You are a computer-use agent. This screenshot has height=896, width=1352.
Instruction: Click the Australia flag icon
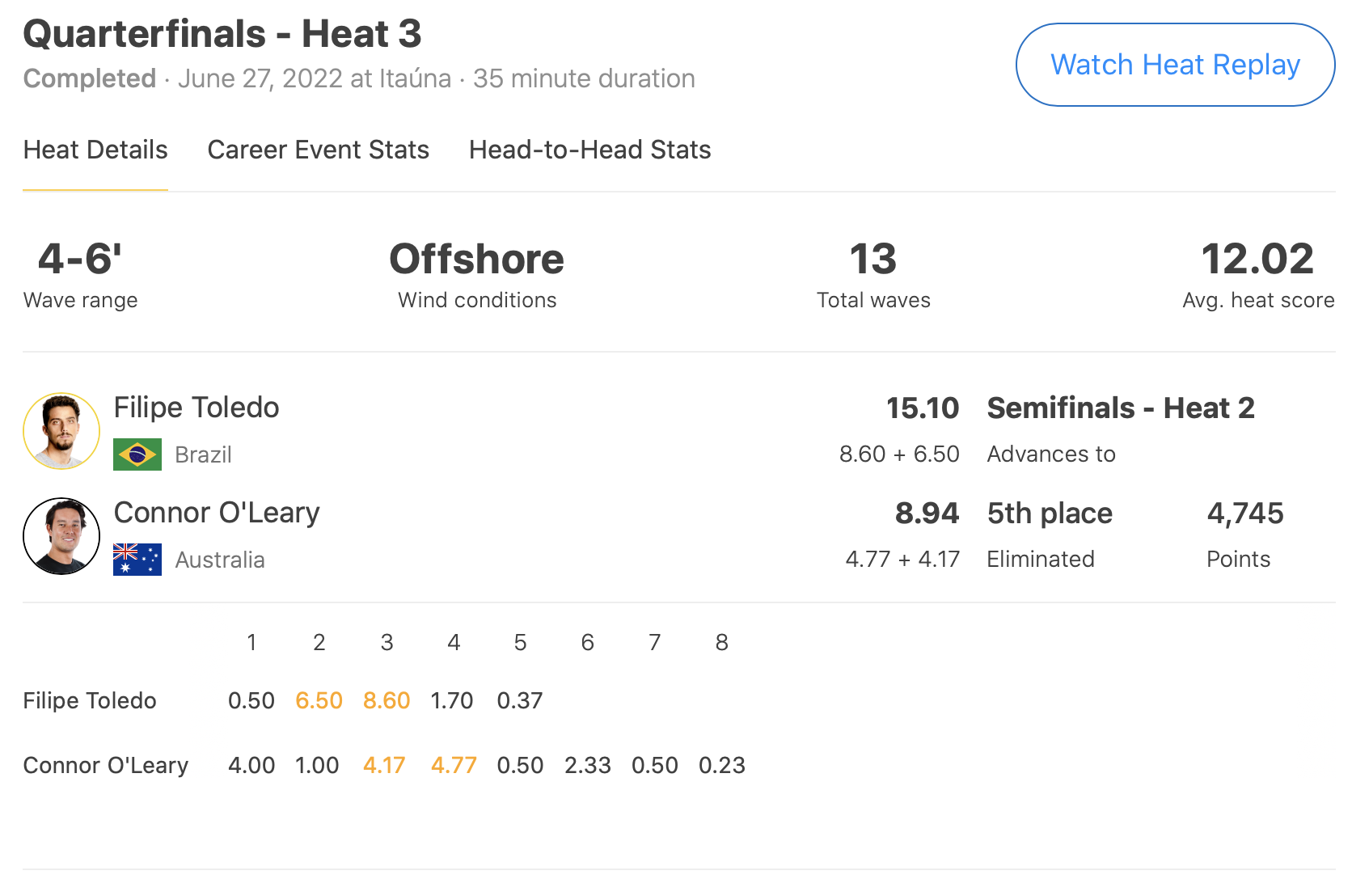137,560
